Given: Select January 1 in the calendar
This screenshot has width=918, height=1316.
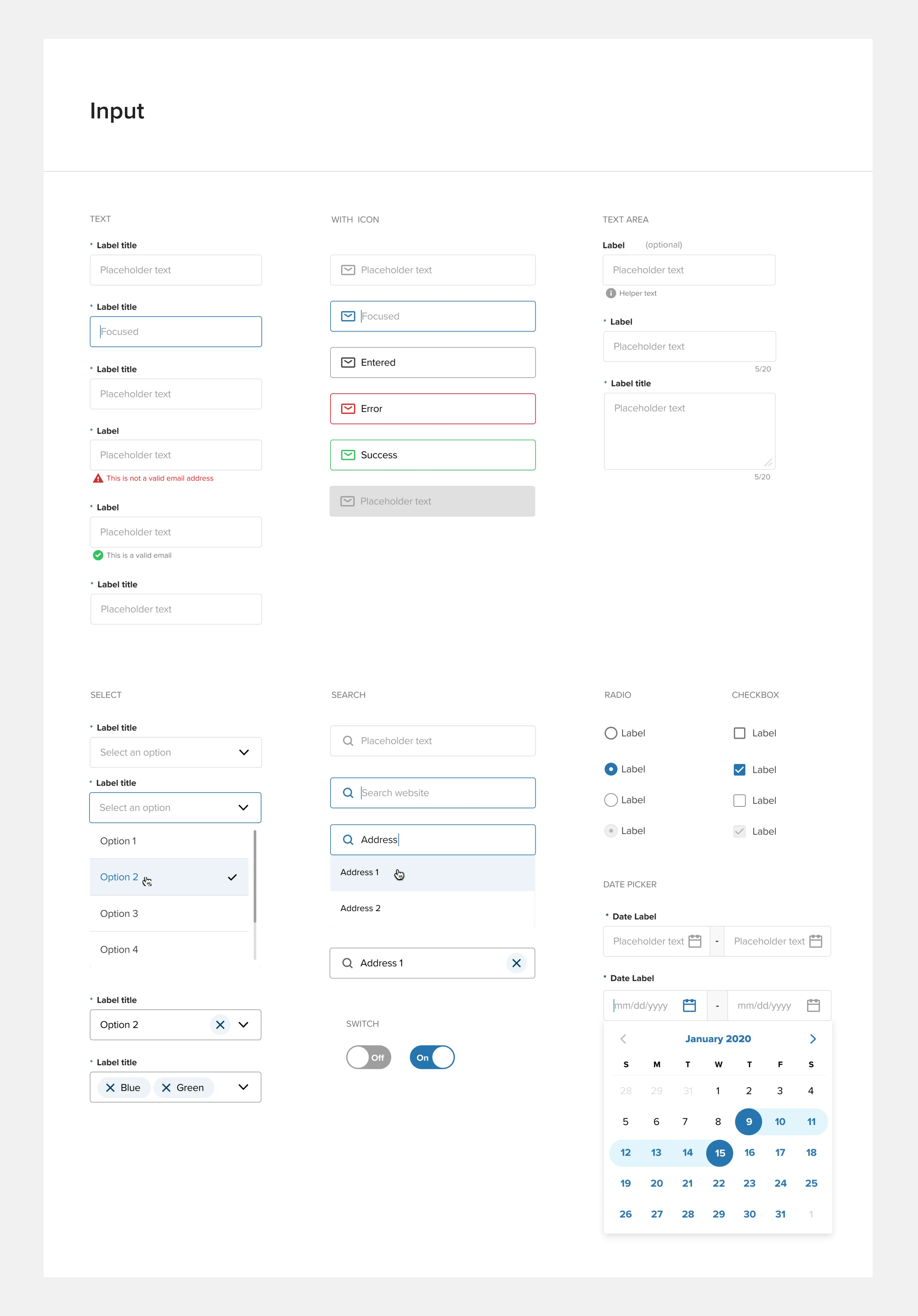Looking at the screenshot, I should point(718,1091).
